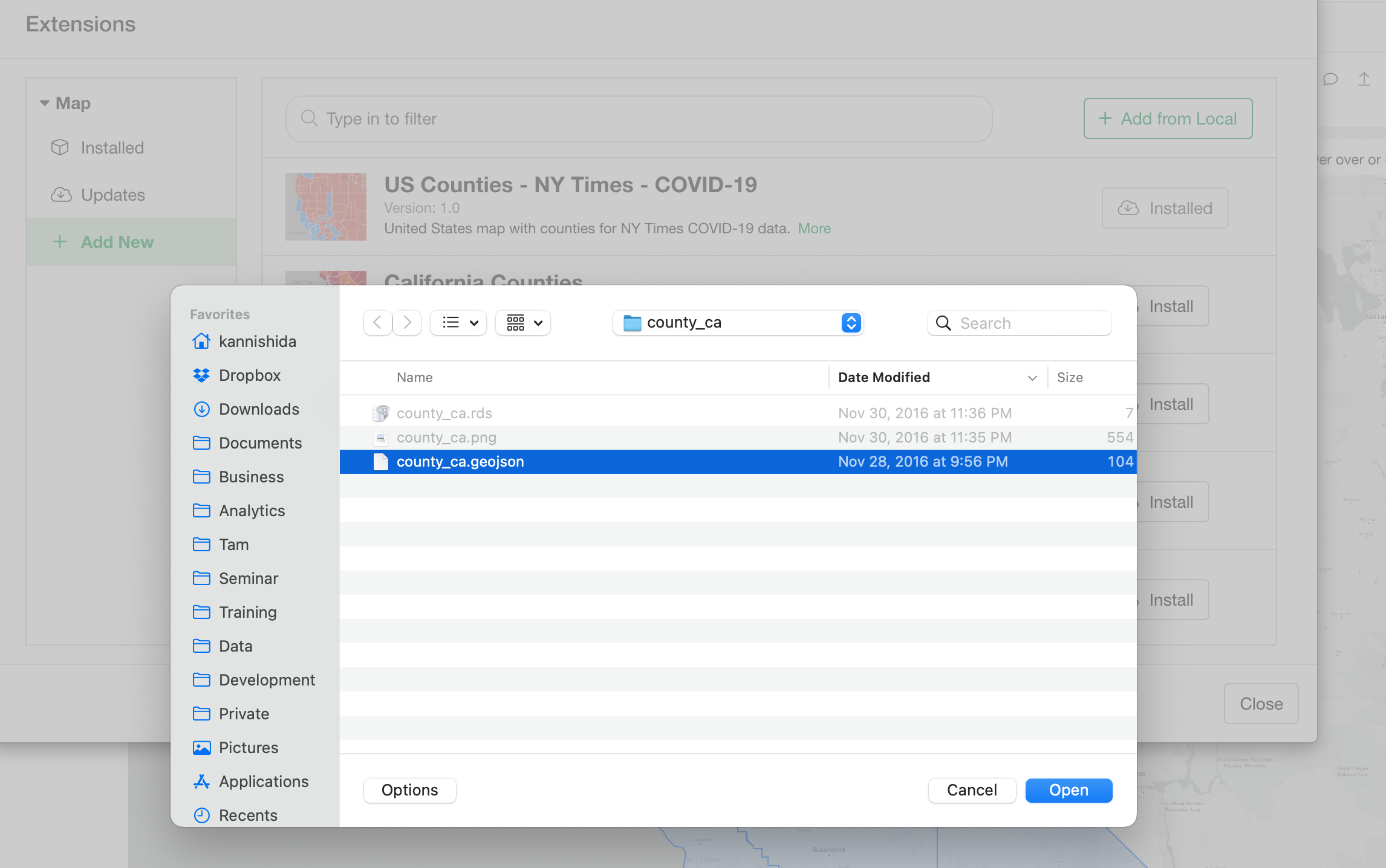Open the group-by grid dropdown
The width and height of the screenshot is (1386, 868).
coord(524,323)
